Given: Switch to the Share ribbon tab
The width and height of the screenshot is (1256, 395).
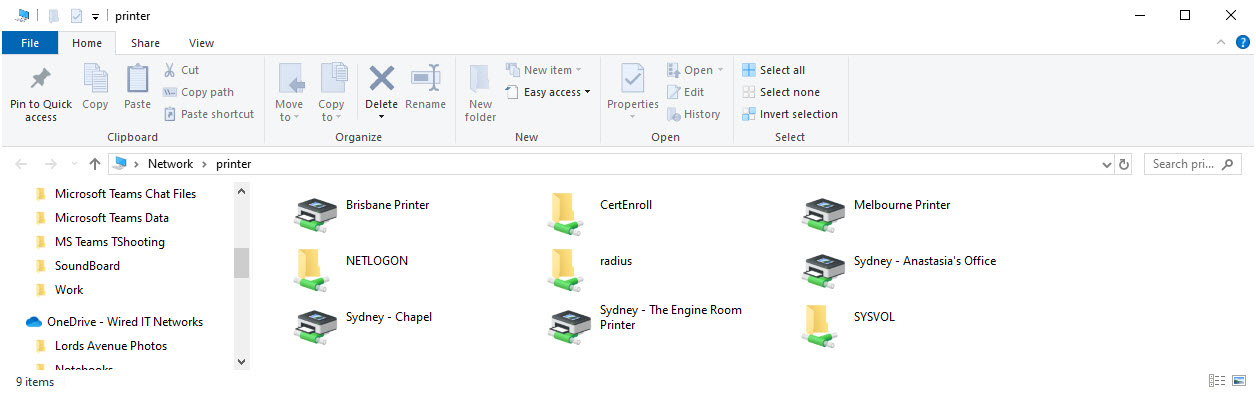Looking at the screenshot, I should (145, 43).
